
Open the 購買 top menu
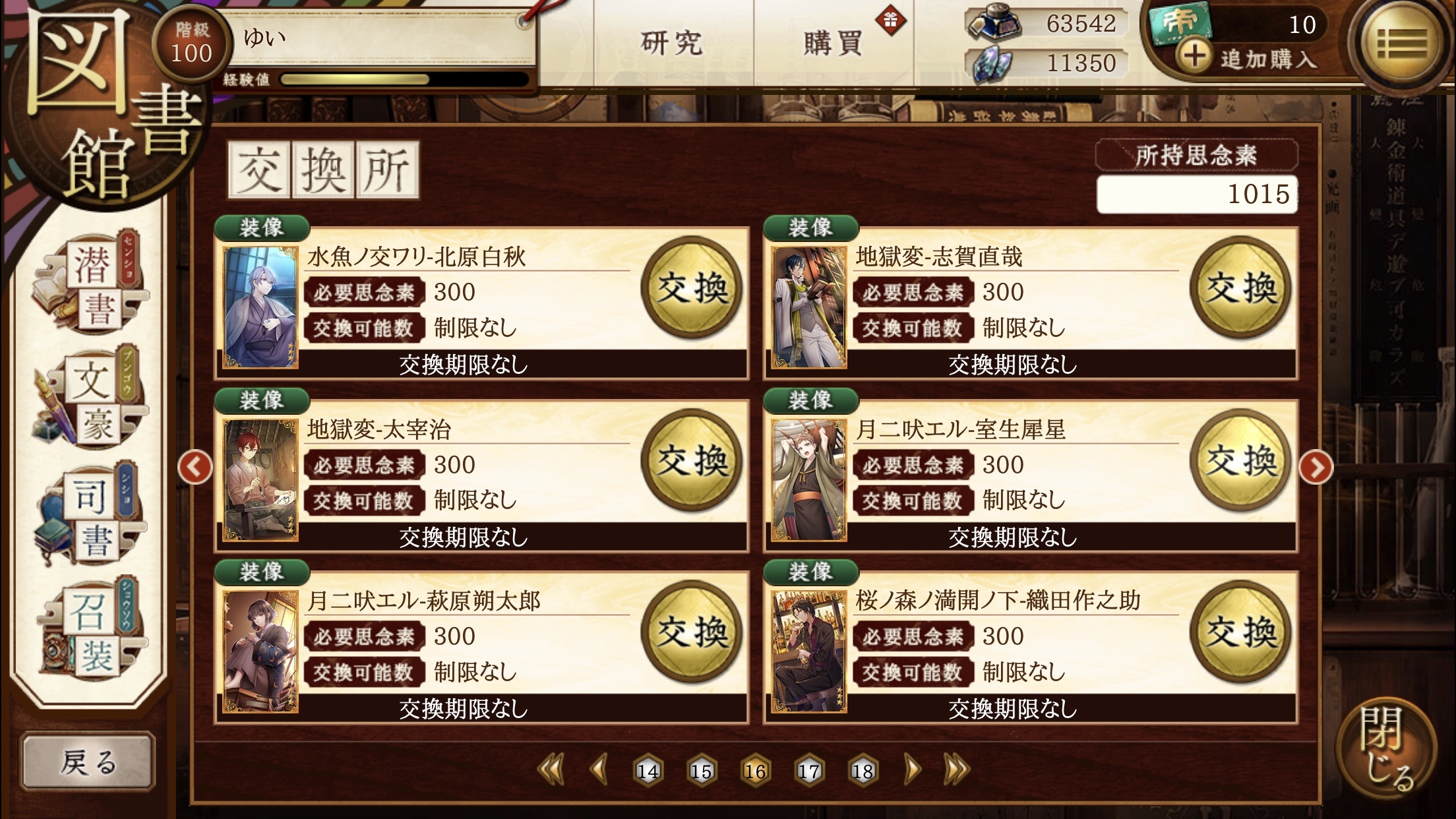pyautogui.click(x=834, y=44)
